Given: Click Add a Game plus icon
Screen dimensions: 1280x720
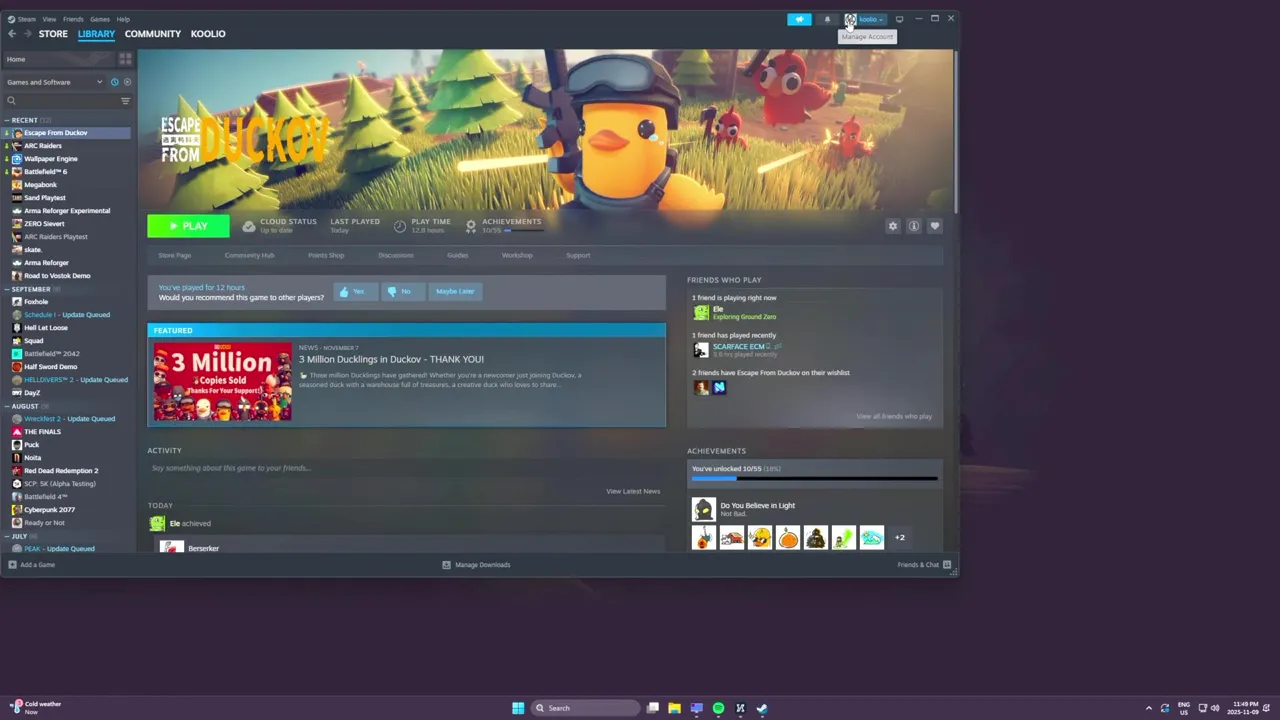Looking at the screenshot, I should [12, 565].
